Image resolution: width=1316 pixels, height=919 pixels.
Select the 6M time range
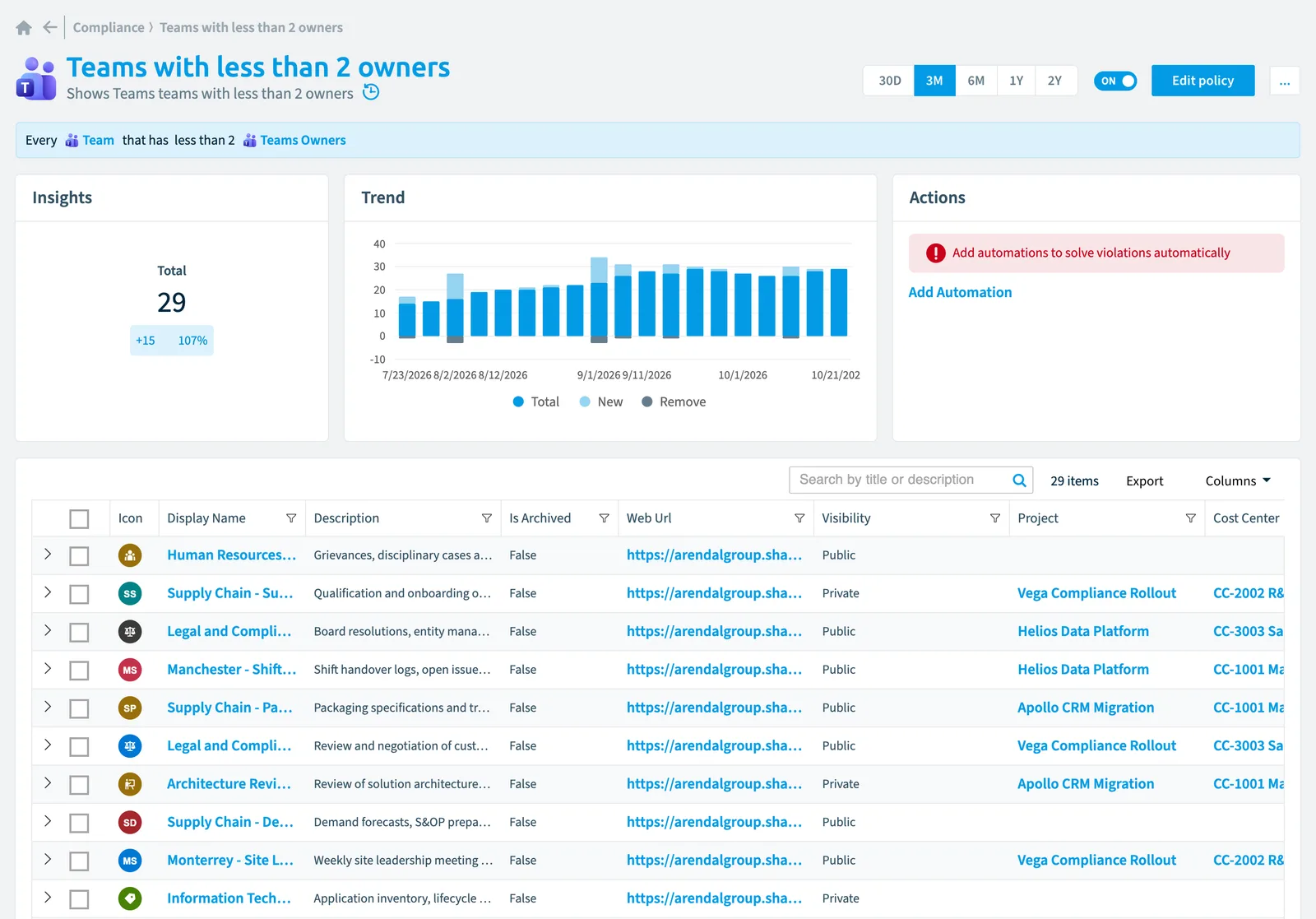pos(976,81)
